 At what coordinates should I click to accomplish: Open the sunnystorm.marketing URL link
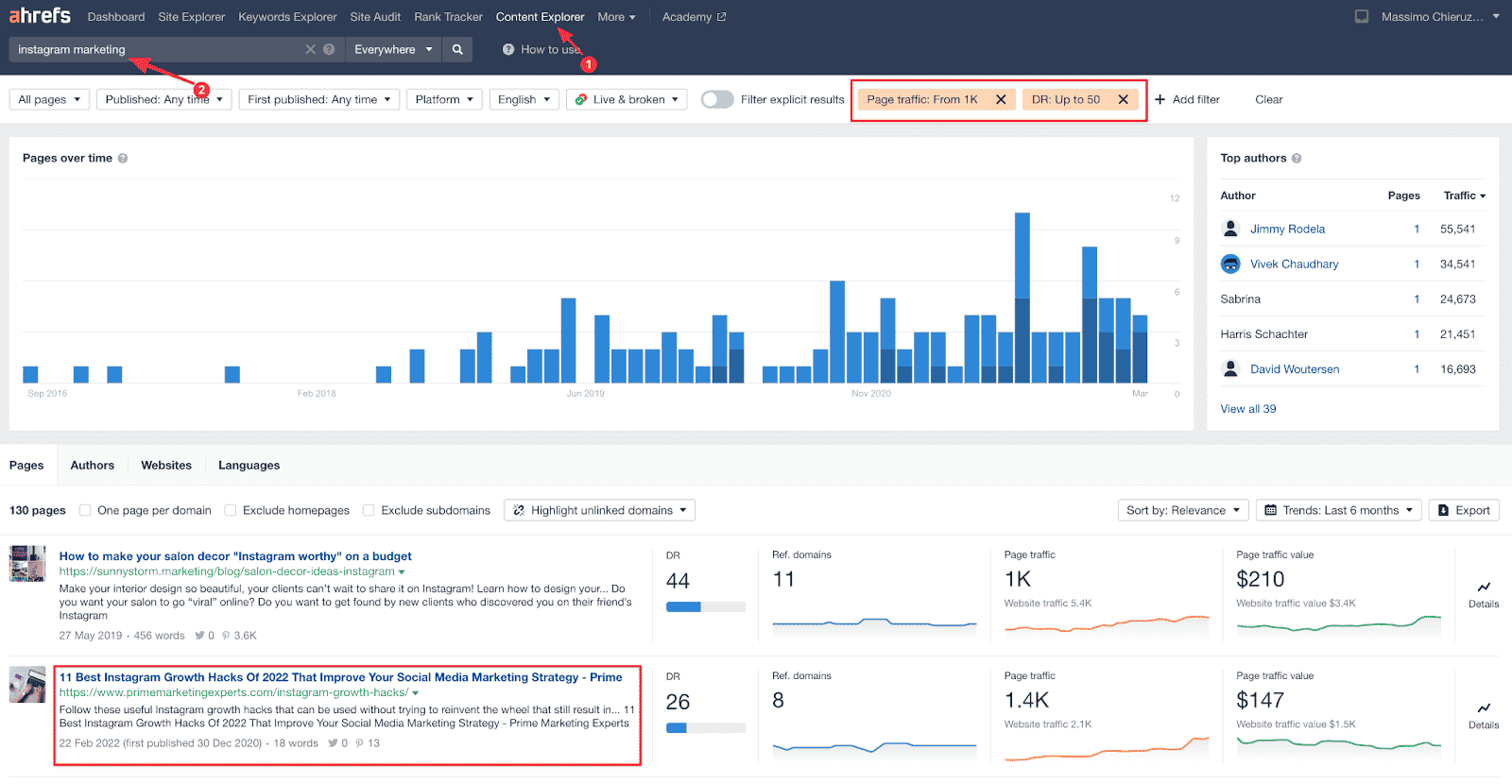click(x=227, y=571)
